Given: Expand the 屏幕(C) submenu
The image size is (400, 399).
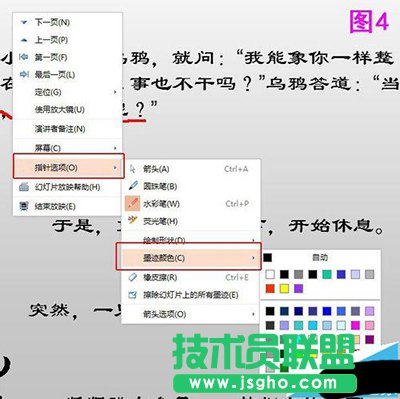Looking at the screenshot, I should click(68, 148).
